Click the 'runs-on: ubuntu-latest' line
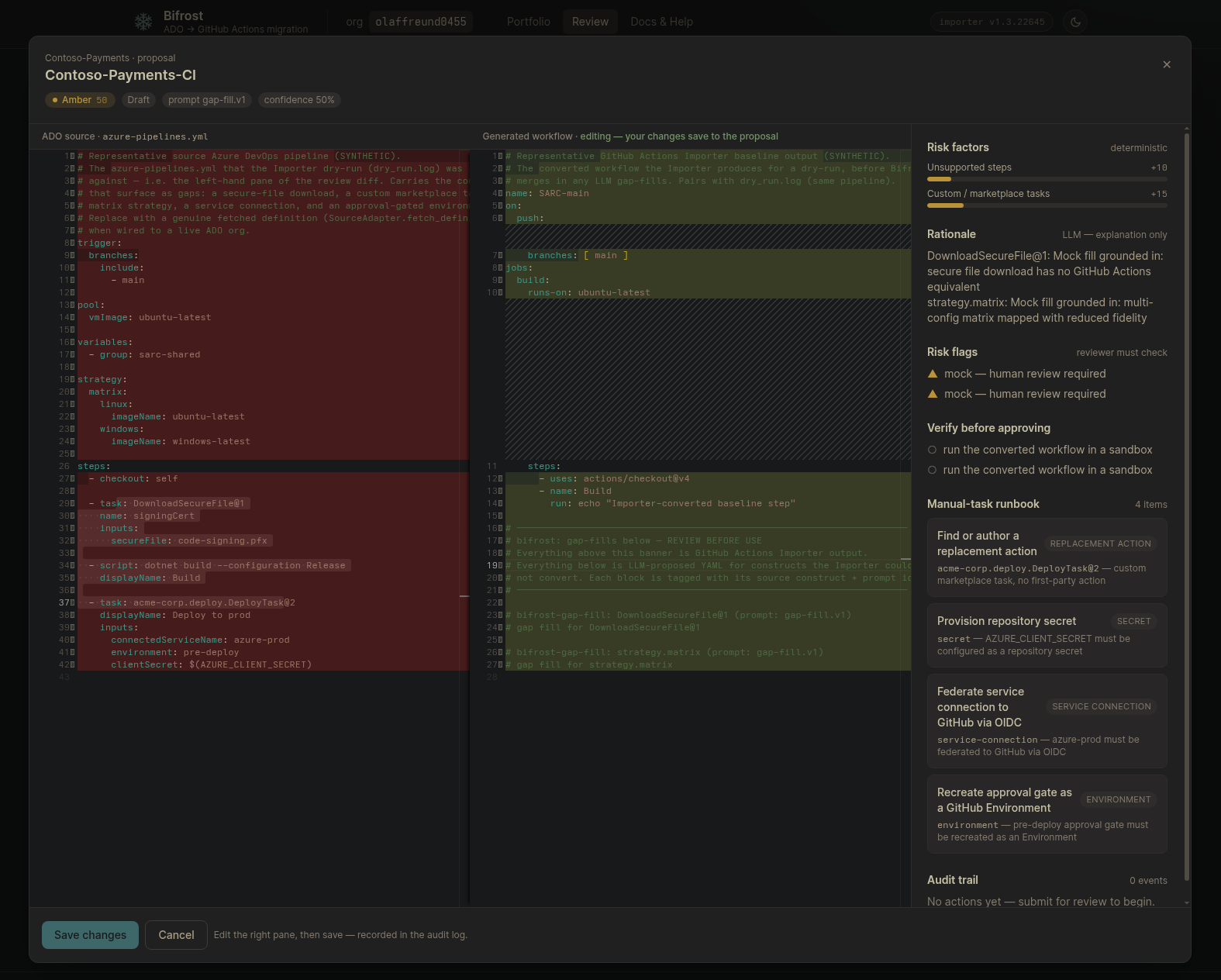The height and width of the screenshot is (980, 1221). click(x=589, y=292)
